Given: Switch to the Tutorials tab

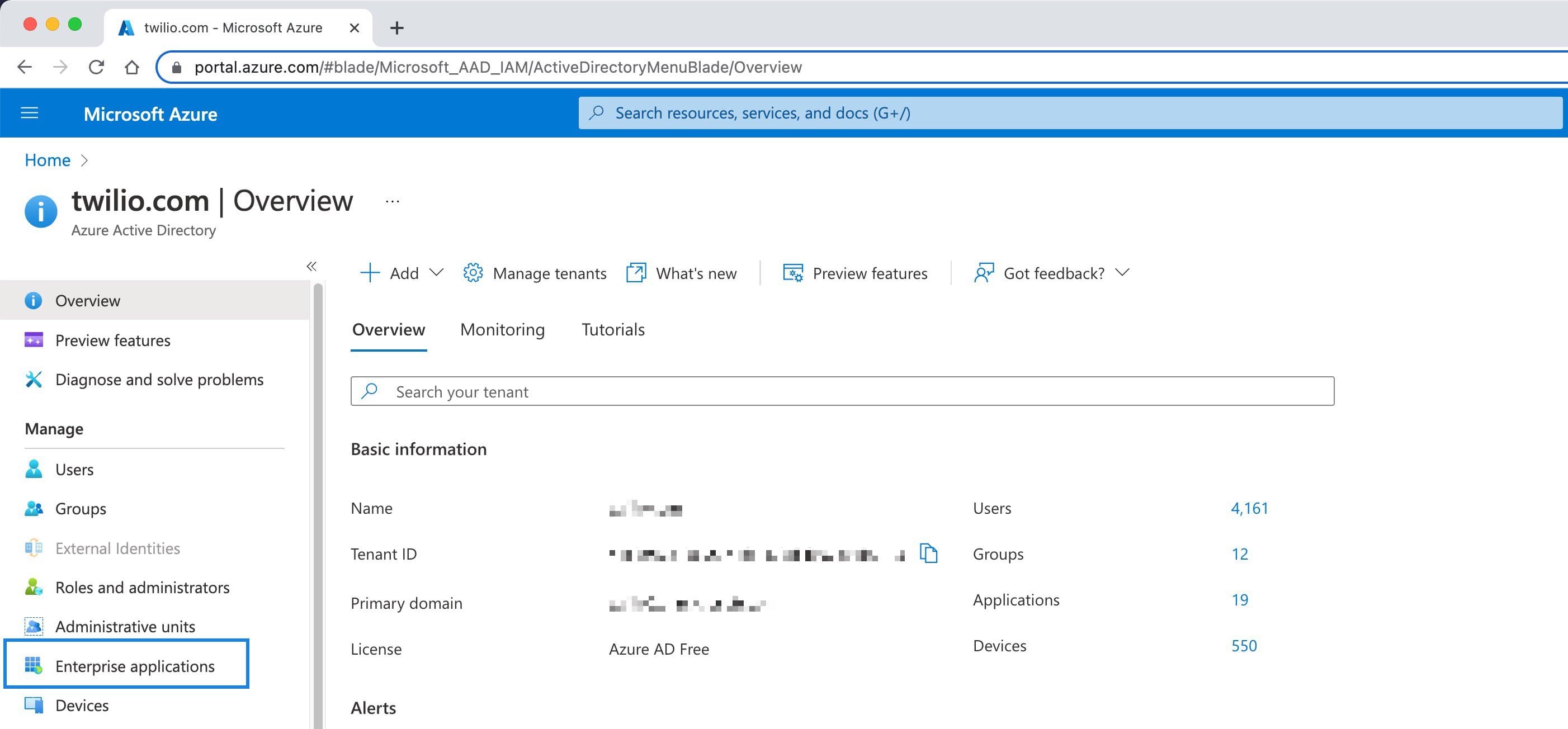Looking at the screenshot, I should (x=612, y=329).
